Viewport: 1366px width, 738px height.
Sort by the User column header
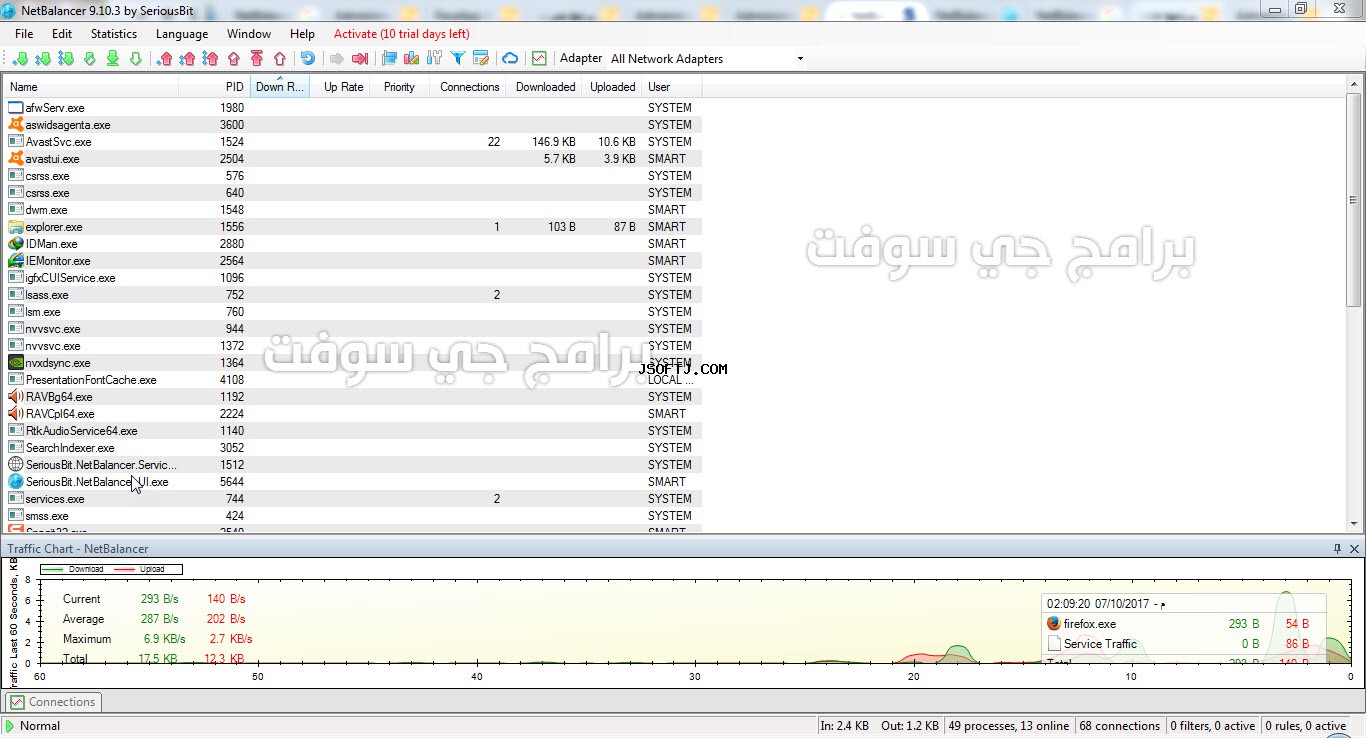click(x=672, y=87)
